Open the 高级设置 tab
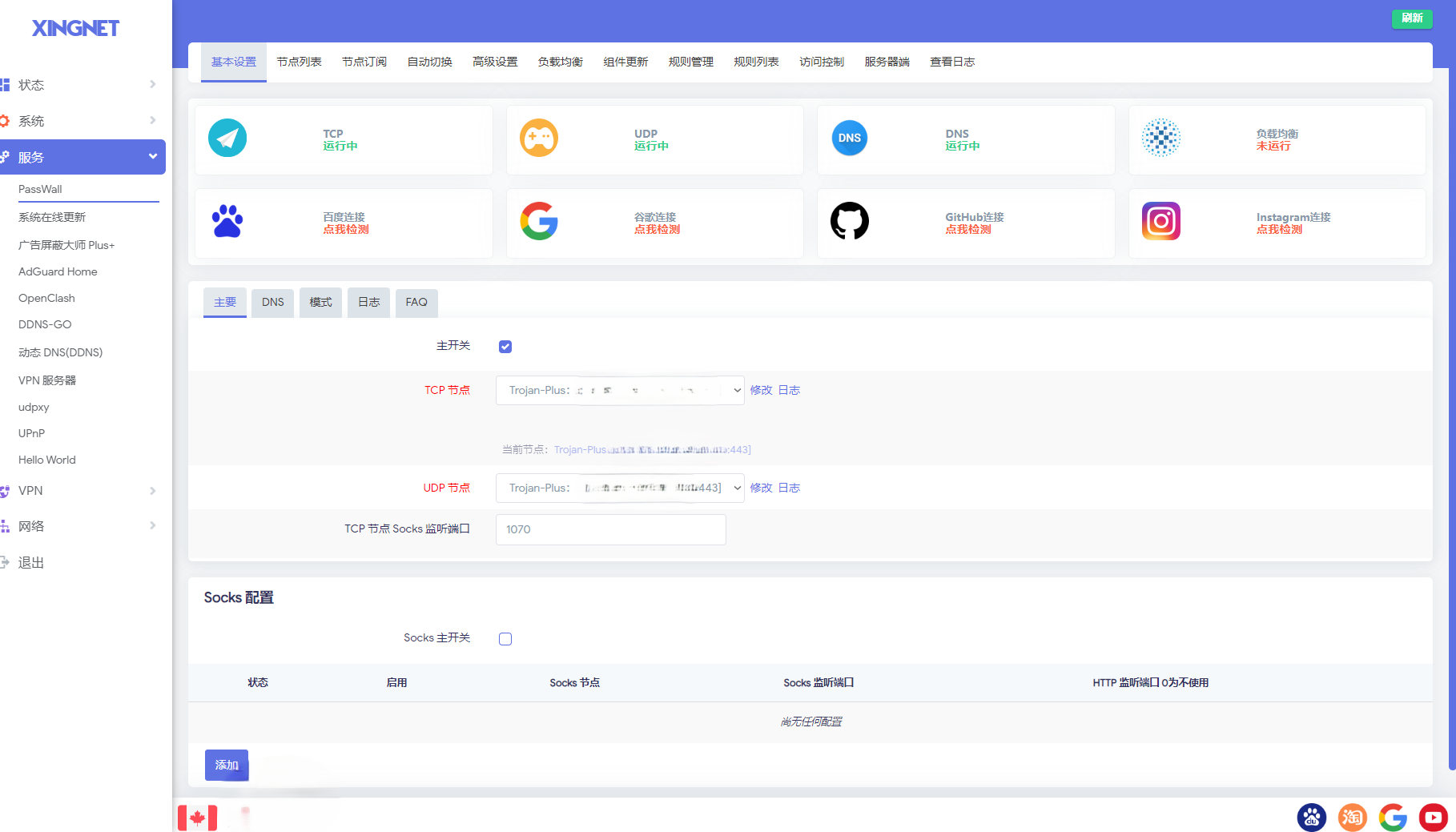This screenshot has height=832, width=1456. tap(495, 62)
